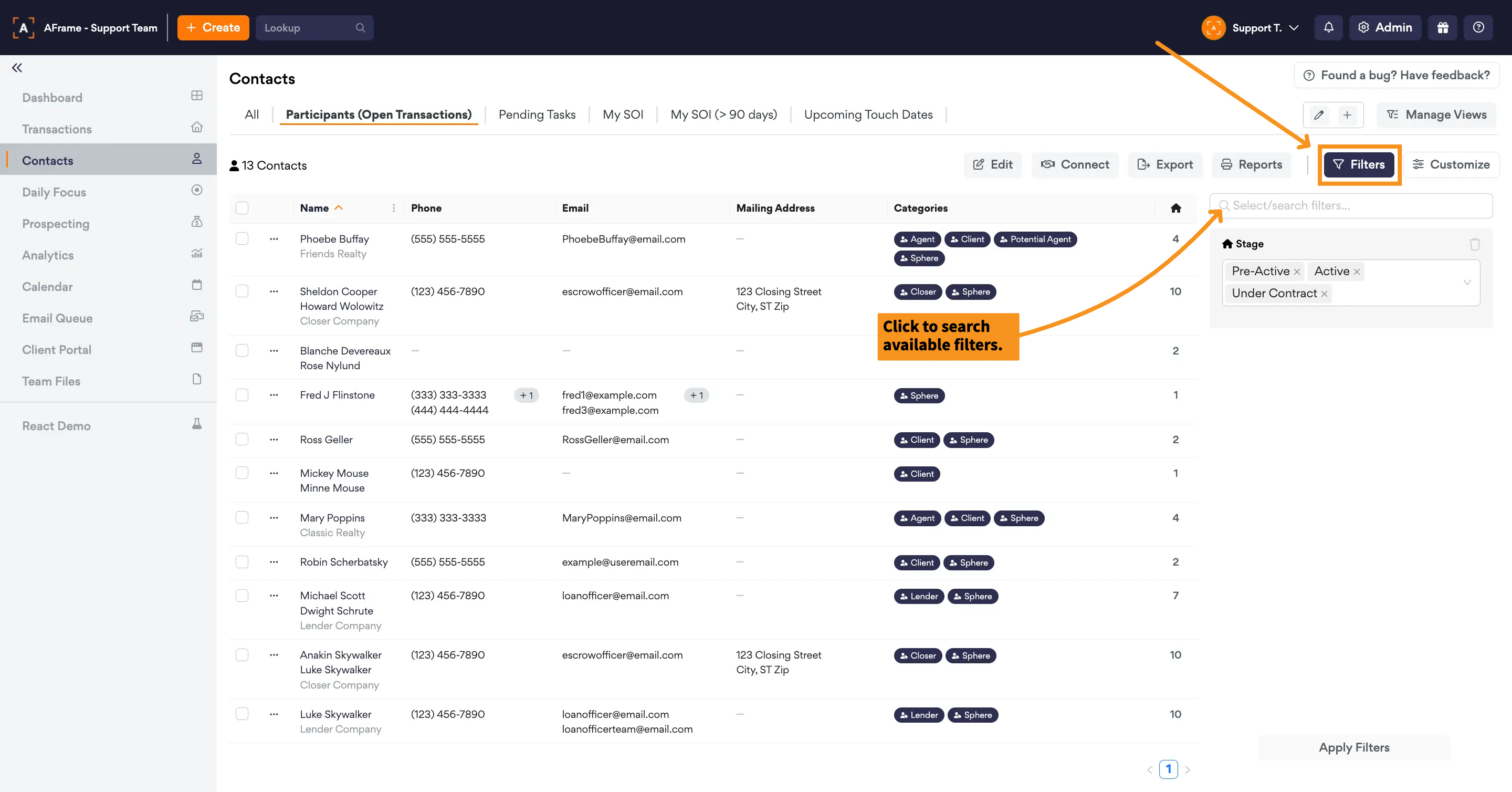Click the help question mark icon
This screenshot has width=1512, height=792.
tap(1478, 28)
